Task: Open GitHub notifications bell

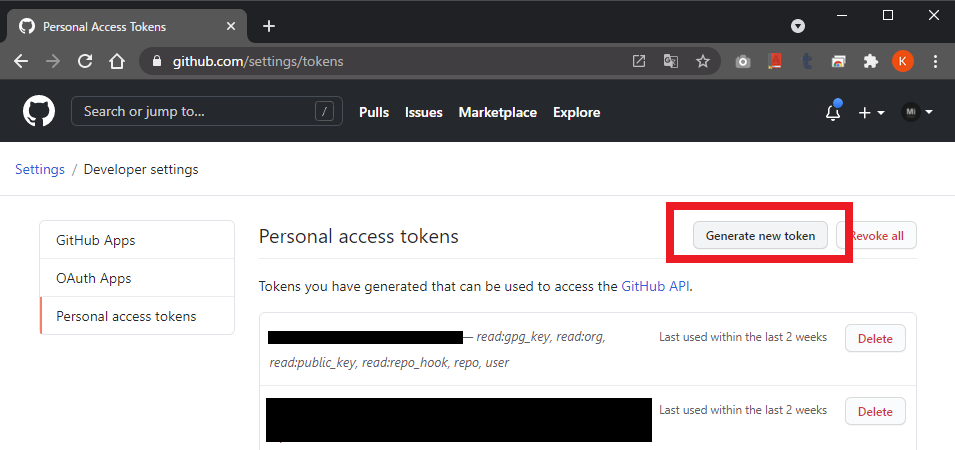Action: [833, 111]
